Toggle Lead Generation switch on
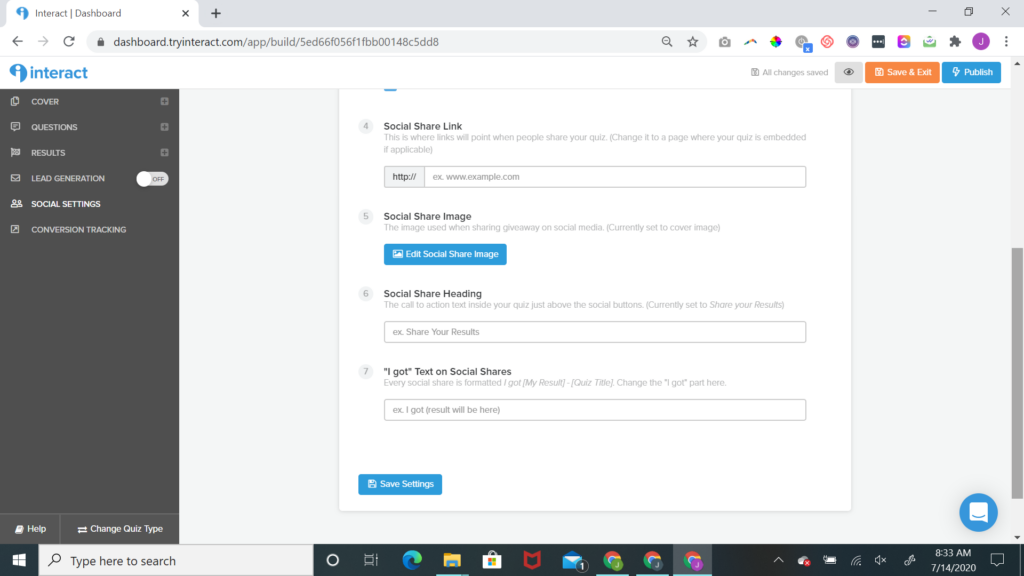 point(152,178)
